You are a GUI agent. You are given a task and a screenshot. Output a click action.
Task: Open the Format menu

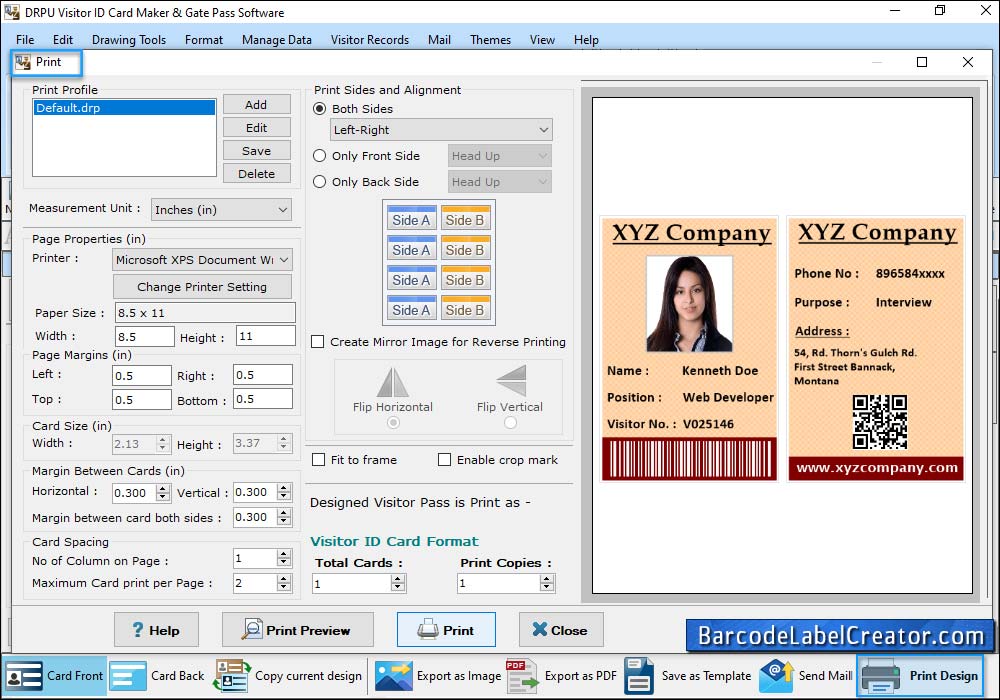[204, 40]
